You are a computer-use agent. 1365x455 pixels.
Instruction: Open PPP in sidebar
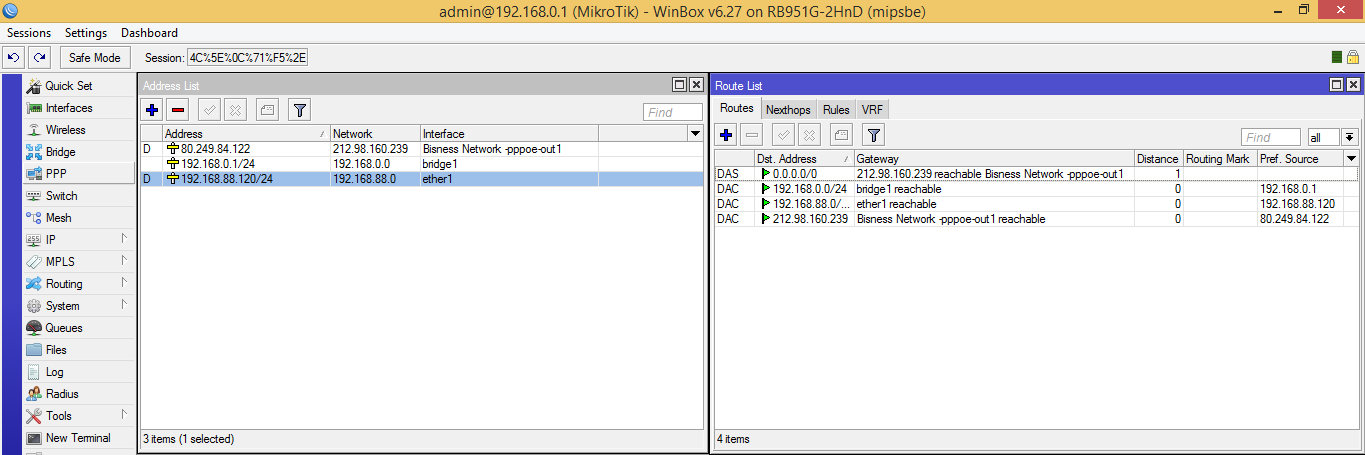coord(79,174)
